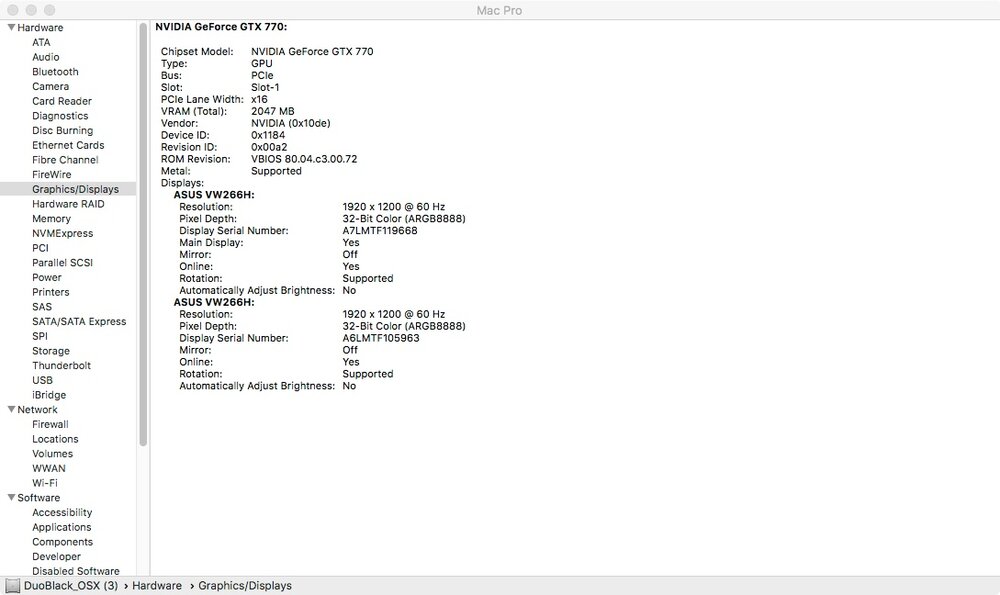Show the Disabled Software list

coord(75,571)
